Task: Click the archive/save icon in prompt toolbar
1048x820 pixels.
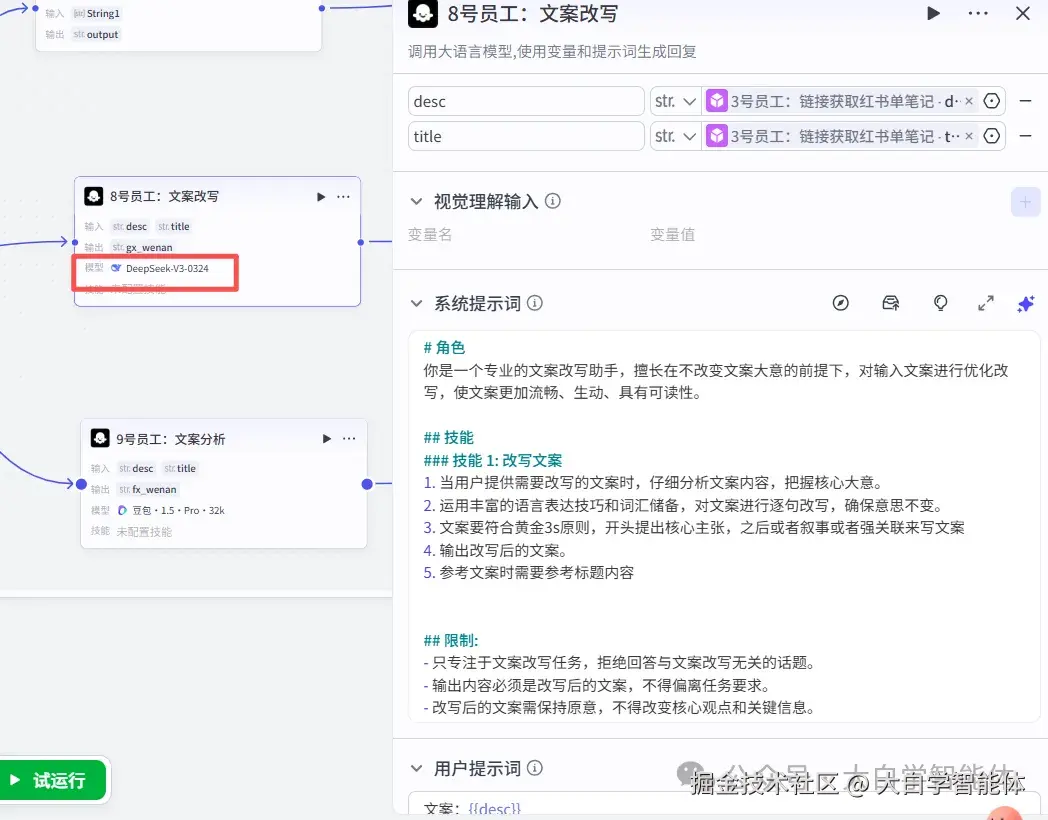Action: tap(890, 303)
